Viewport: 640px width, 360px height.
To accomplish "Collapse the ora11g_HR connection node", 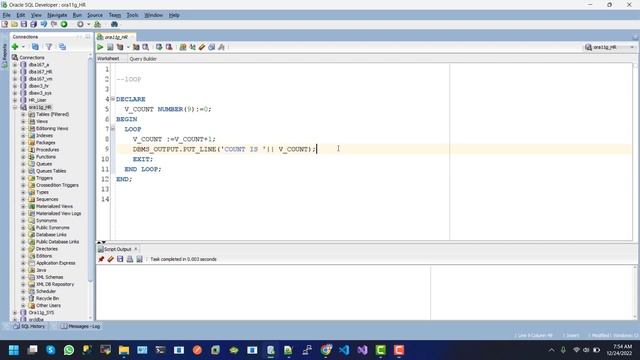I will tap(15, 107).
